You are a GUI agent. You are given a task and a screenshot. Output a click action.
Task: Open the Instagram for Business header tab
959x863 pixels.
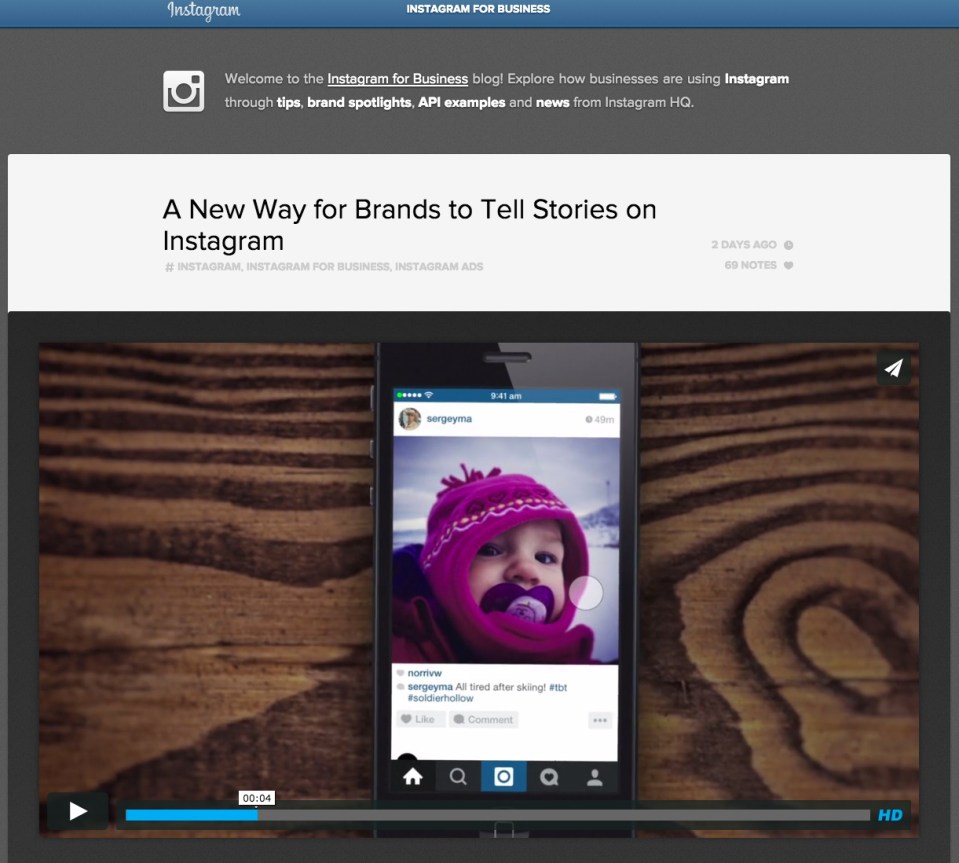click(478, 9)
